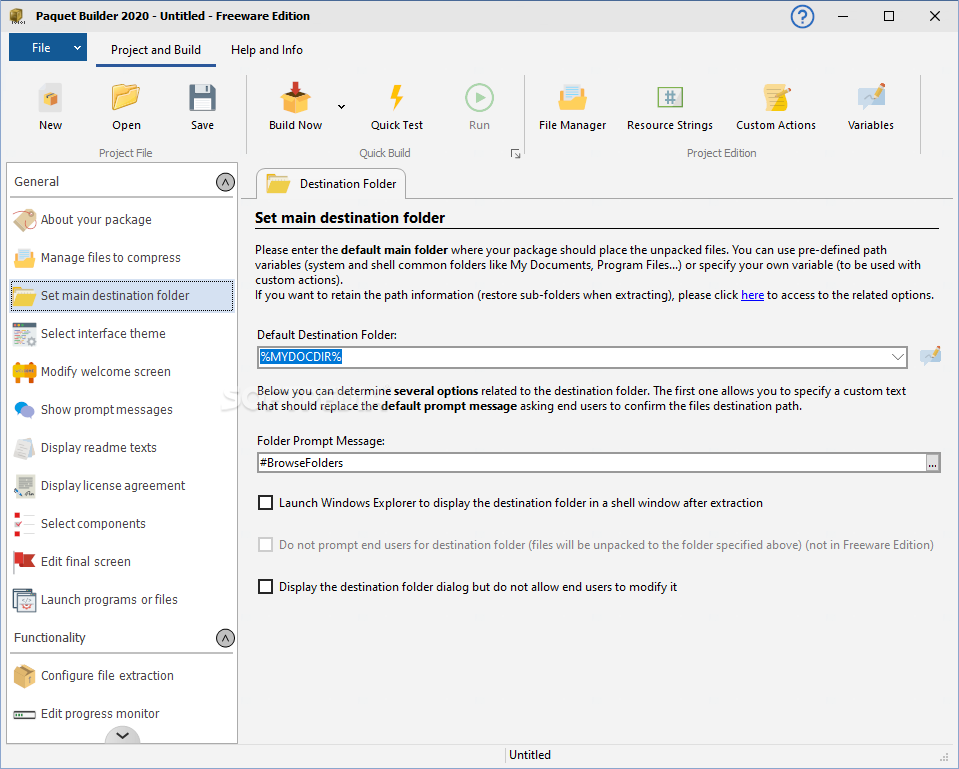This screenshot has height=769, width=959.
Task: Enable Launch Windows Explorer after extraction checkbox
Action: (265, 503)
